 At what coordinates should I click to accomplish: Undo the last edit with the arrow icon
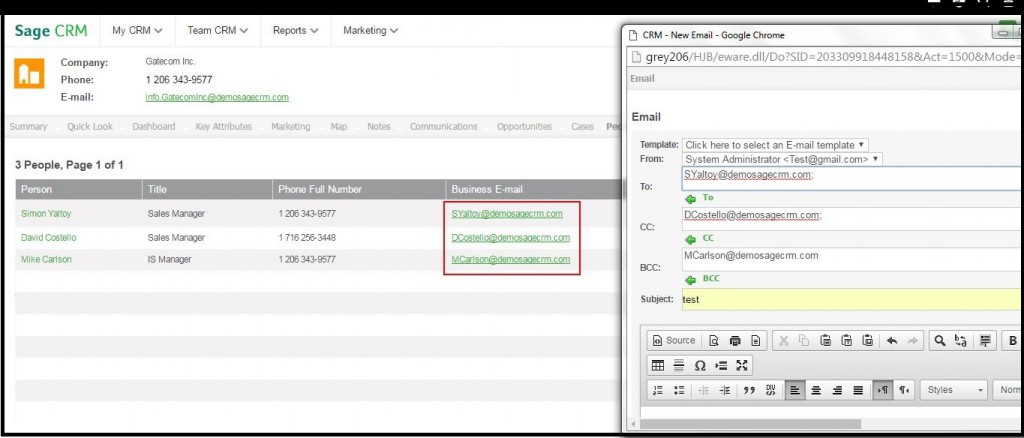tap(892, 341)
